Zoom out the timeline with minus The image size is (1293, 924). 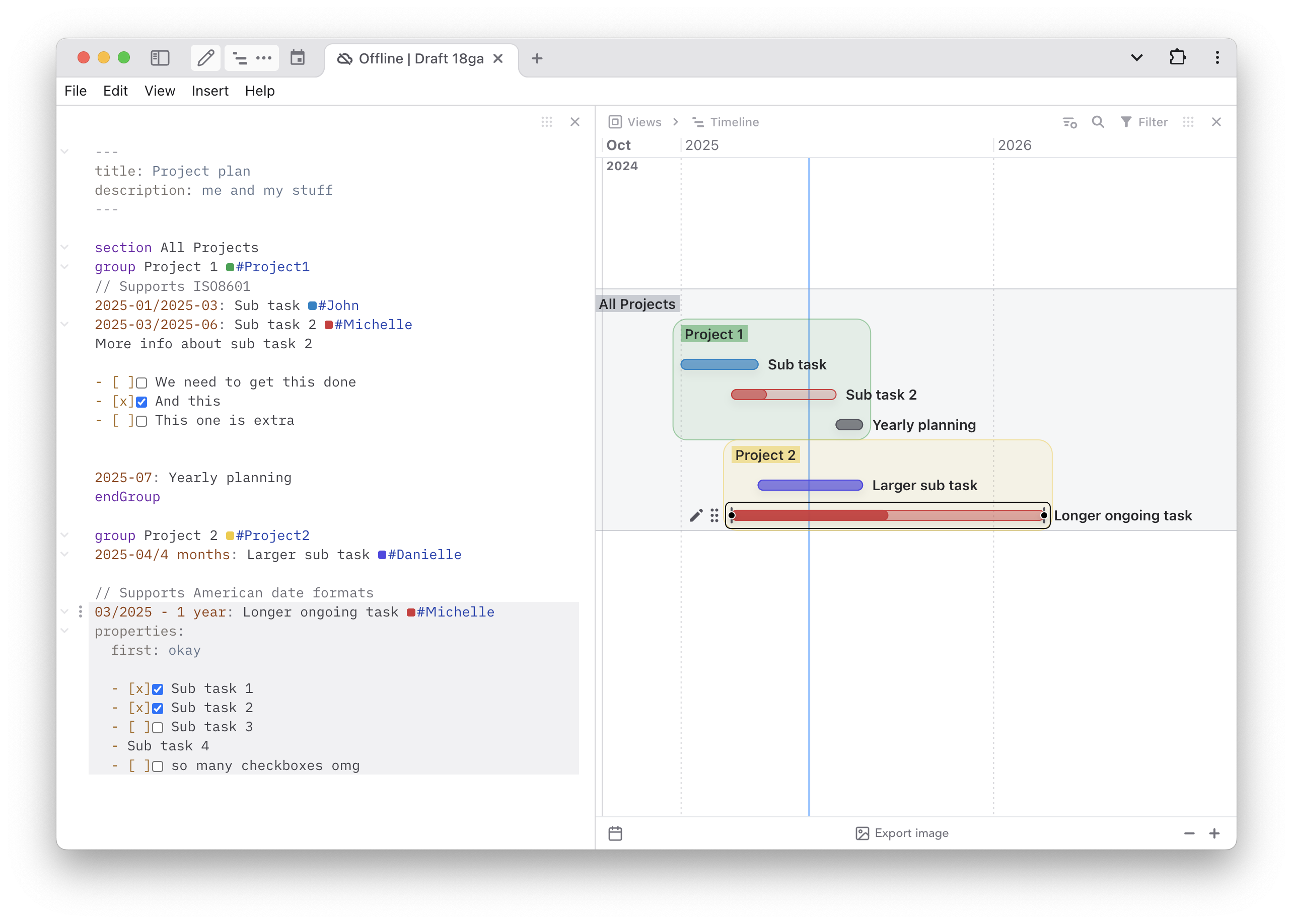[x=1189, y=833]
